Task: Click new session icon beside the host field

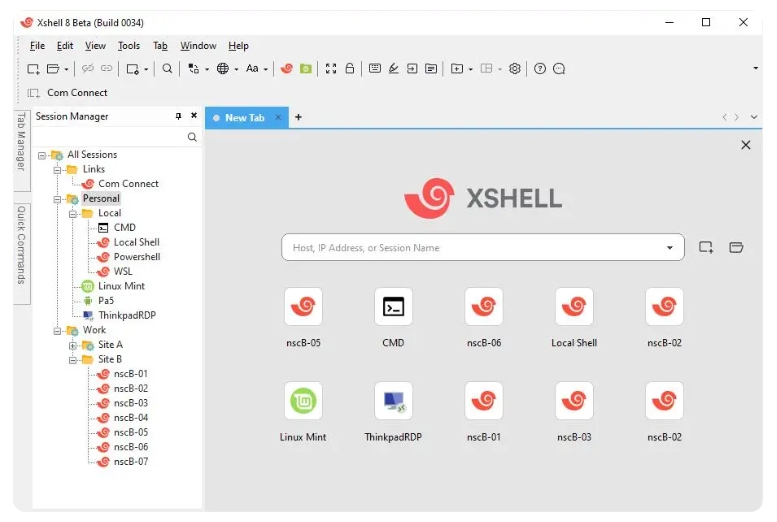Action: (x=706, y=247)
